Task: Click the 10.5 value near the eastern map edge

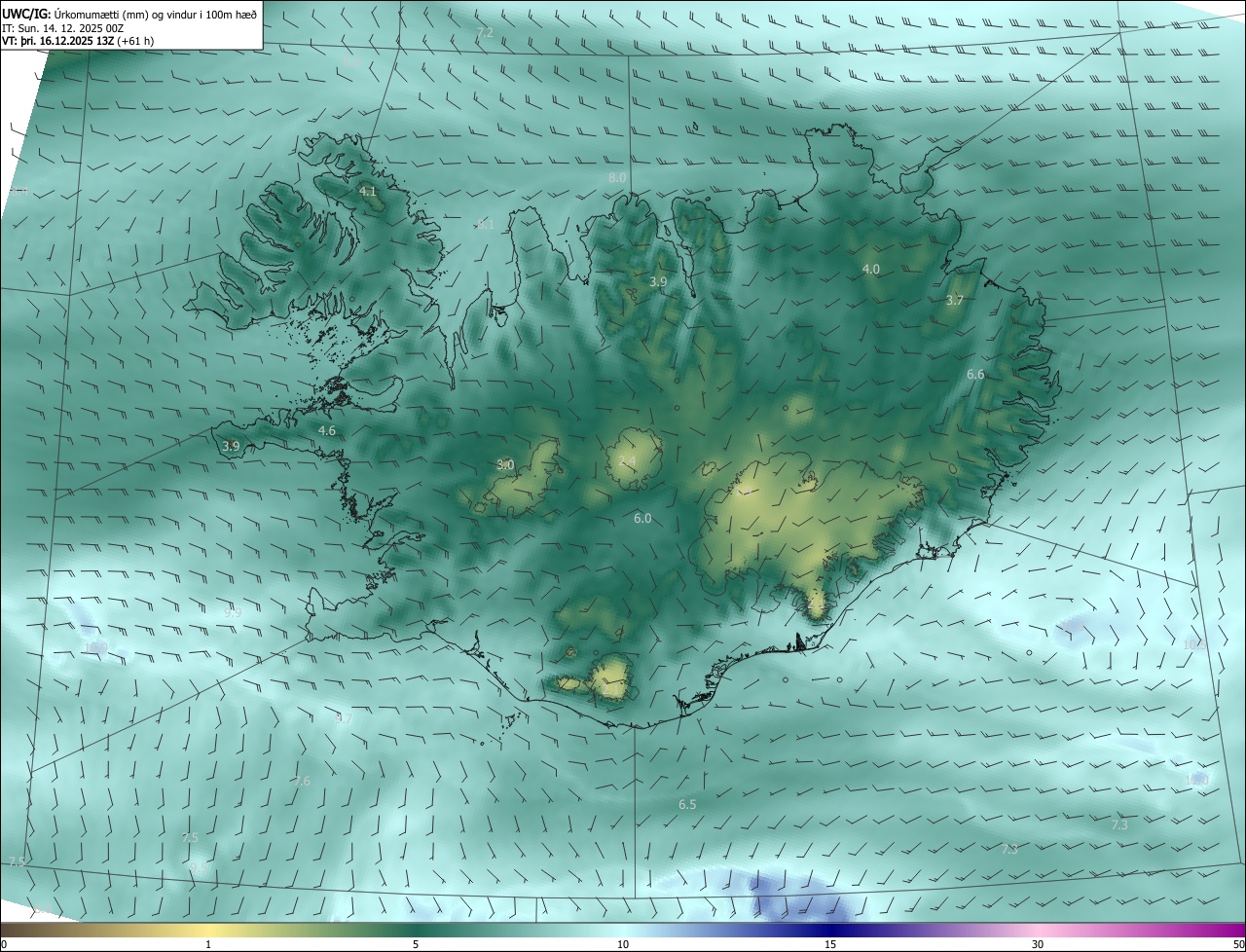Action: pos(1194,644)
